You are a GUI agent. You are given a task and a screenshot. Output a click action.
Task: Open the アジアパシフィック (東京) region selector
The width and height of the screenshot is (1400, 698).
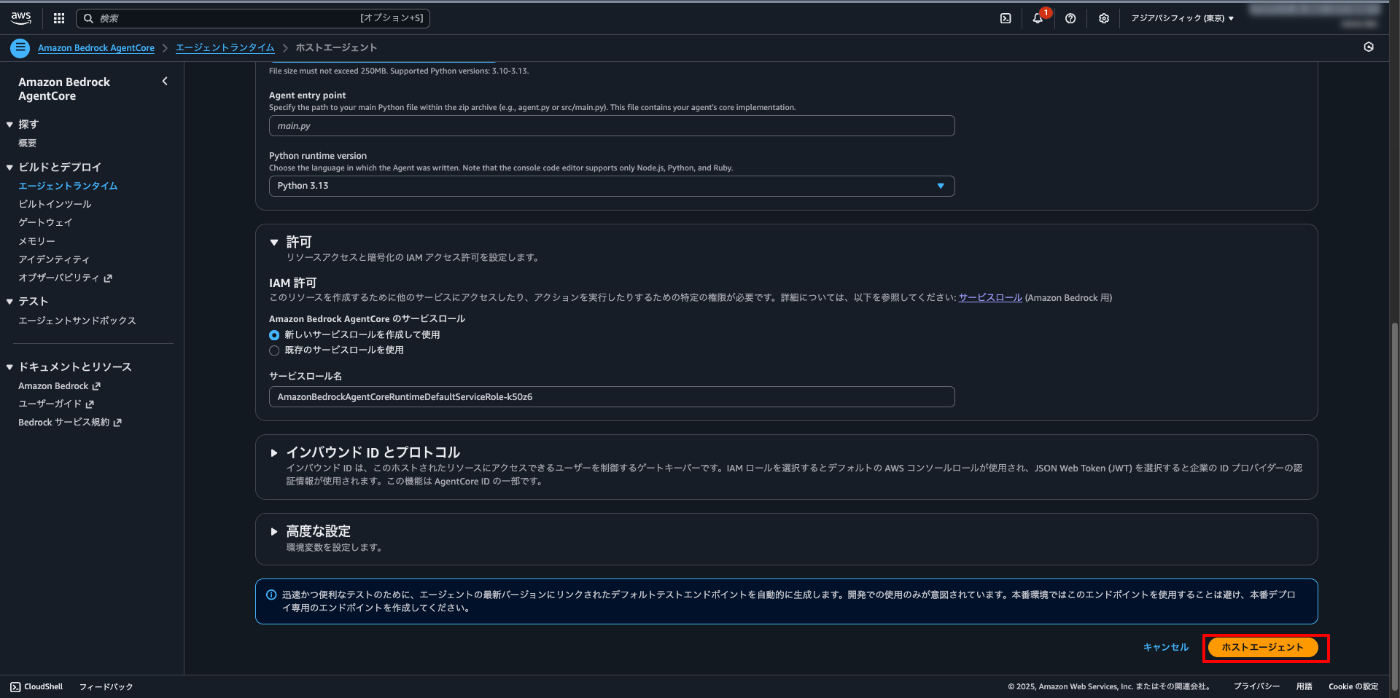click(1182, 18)
